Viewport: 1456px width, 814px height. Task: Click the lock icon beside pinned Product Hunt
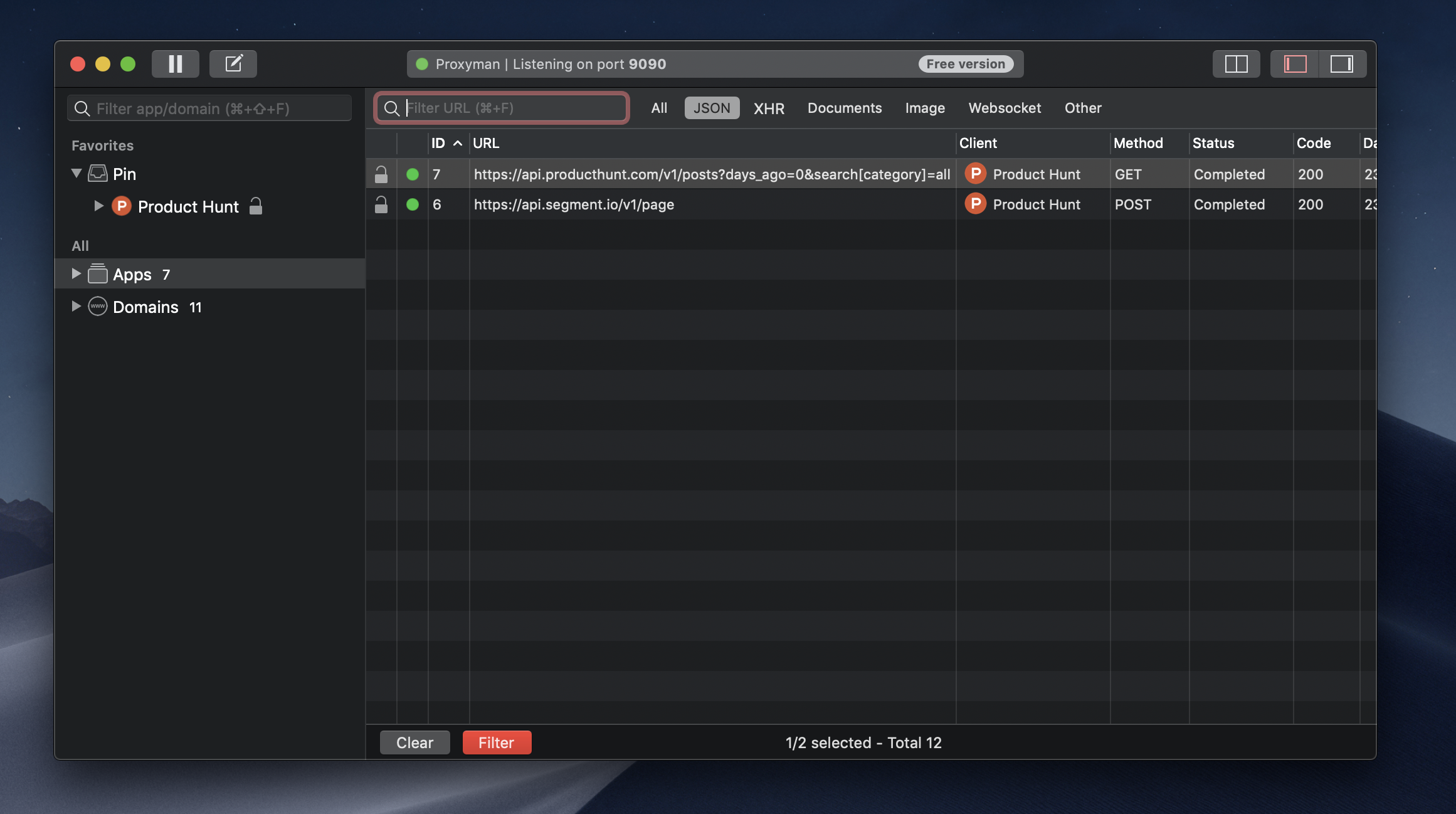pos(256,206)
